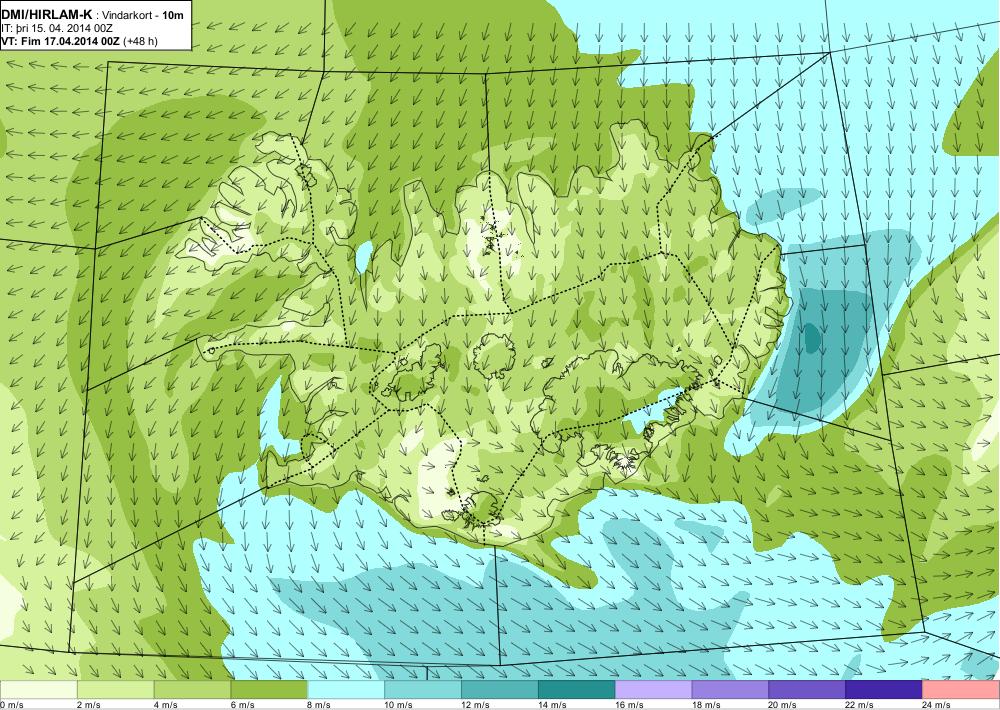
Task: Click the legend swatch for 10–12 m/s
Action: [x=423, y=690]
